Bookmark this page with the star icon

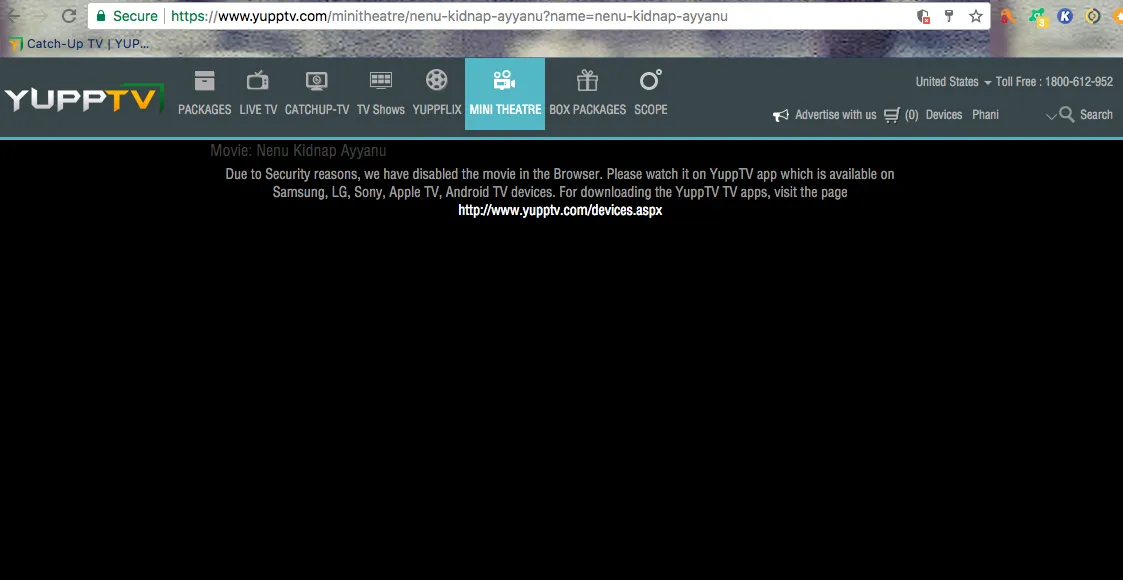975,16
